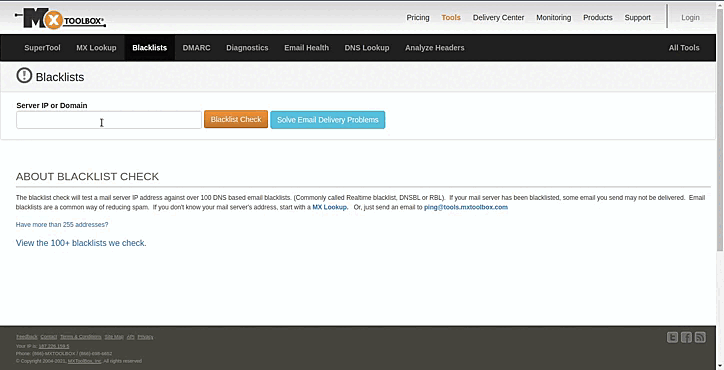Viewport: 724px width, 370px height.
Task: Switch to the DMARC tab
Action: pyautogui.click(x=196, y=48)
